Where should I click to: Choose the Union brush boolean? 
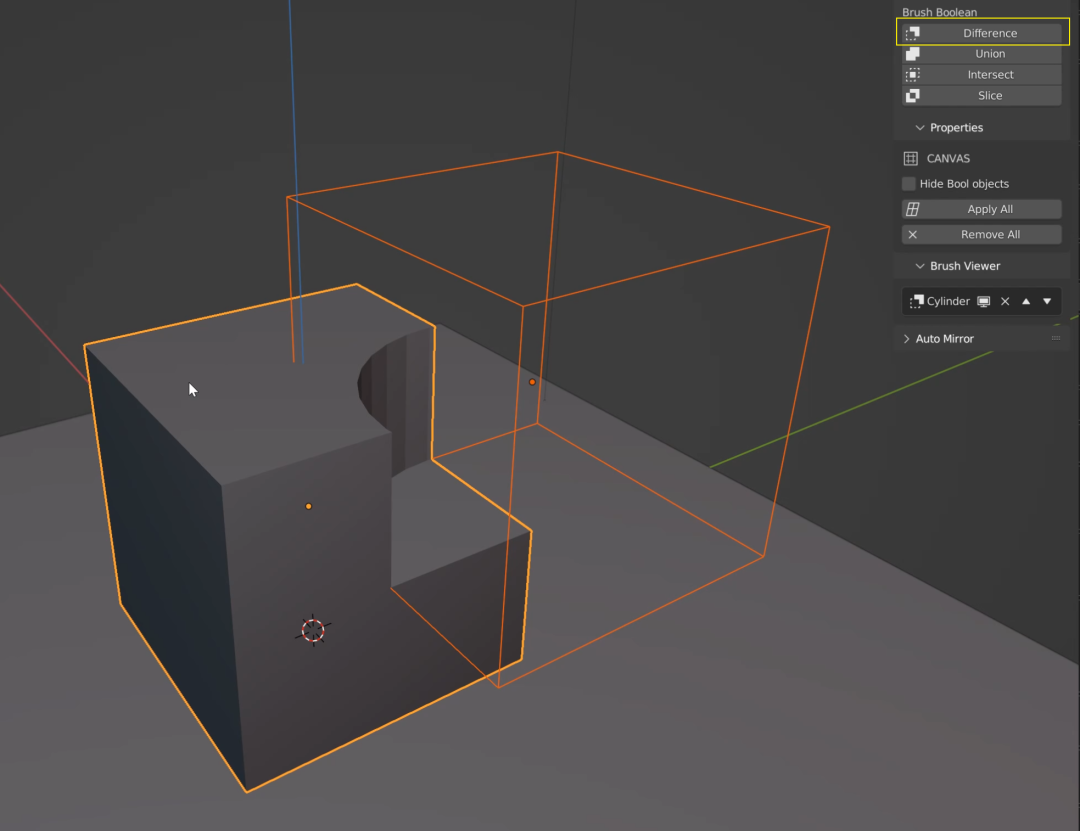pos(982,54)
